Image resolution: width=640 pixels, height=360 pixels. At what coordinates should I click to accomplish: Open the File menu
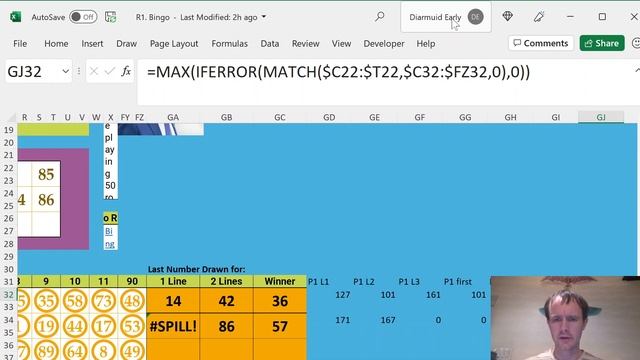(20, 43)
